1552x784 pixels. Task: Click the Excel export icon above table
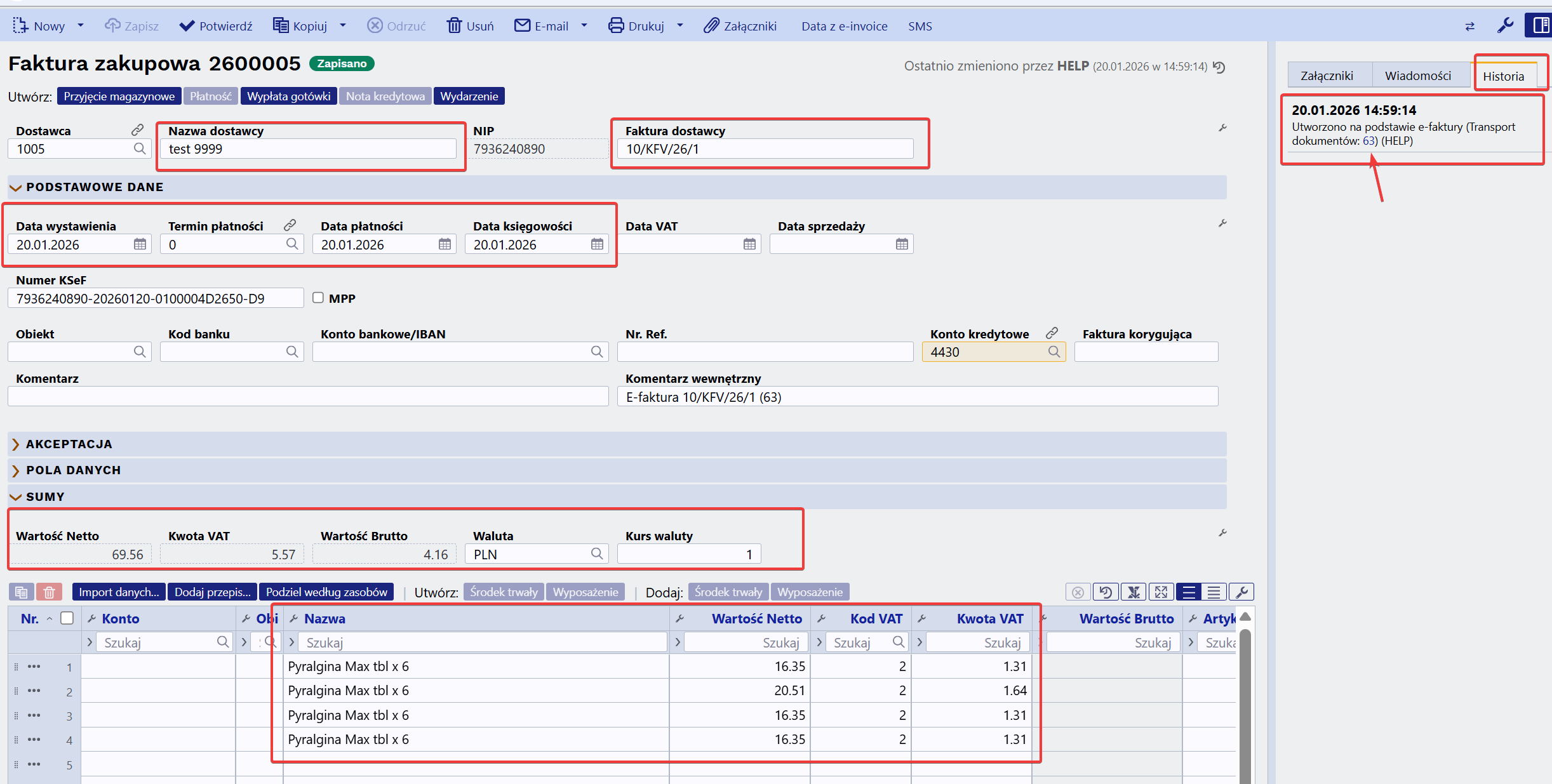[x=1134, y=592]
